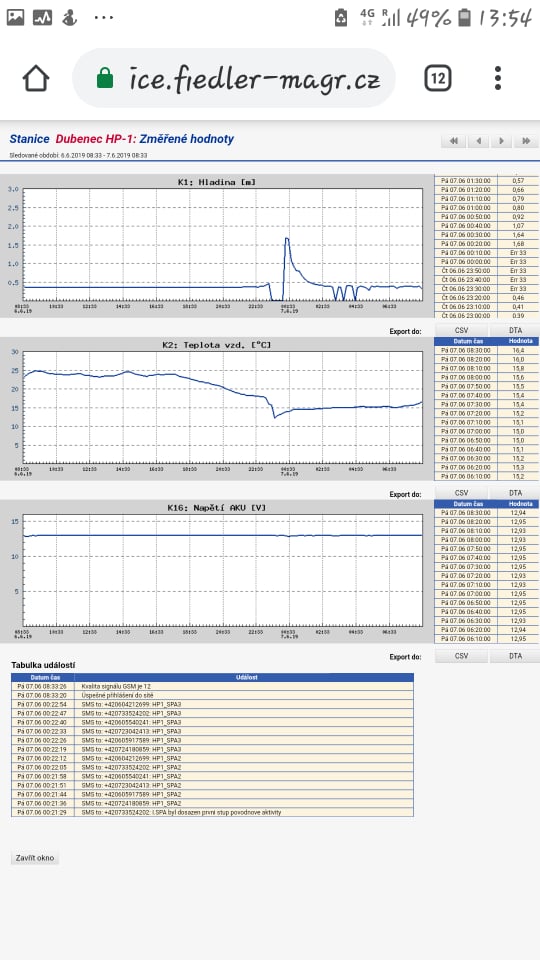The height and width of the screenshot is (960, 540).
Task: Open the tab switcher showing 12 tabs
Action: 438,78
